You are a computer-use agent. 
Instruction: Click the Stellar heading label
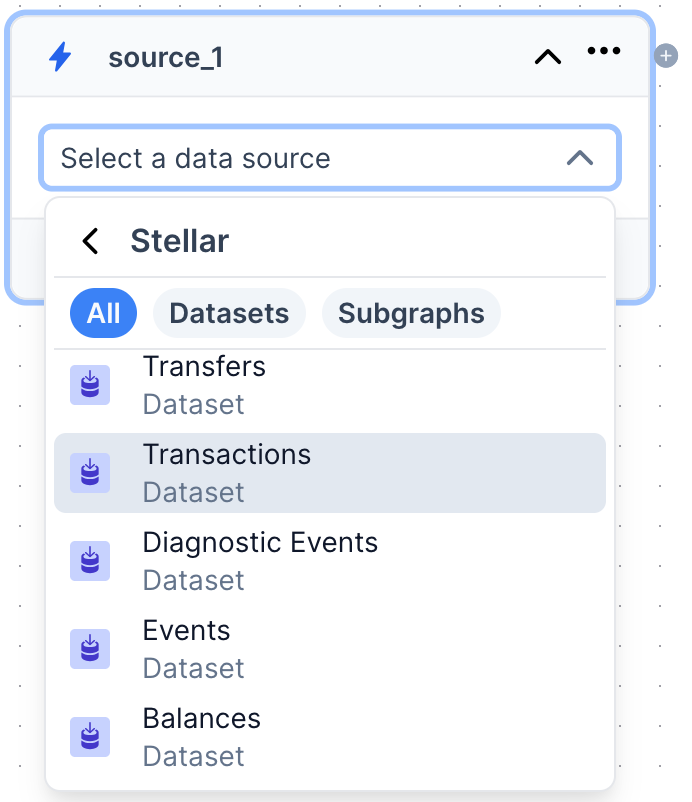[179, 241]
